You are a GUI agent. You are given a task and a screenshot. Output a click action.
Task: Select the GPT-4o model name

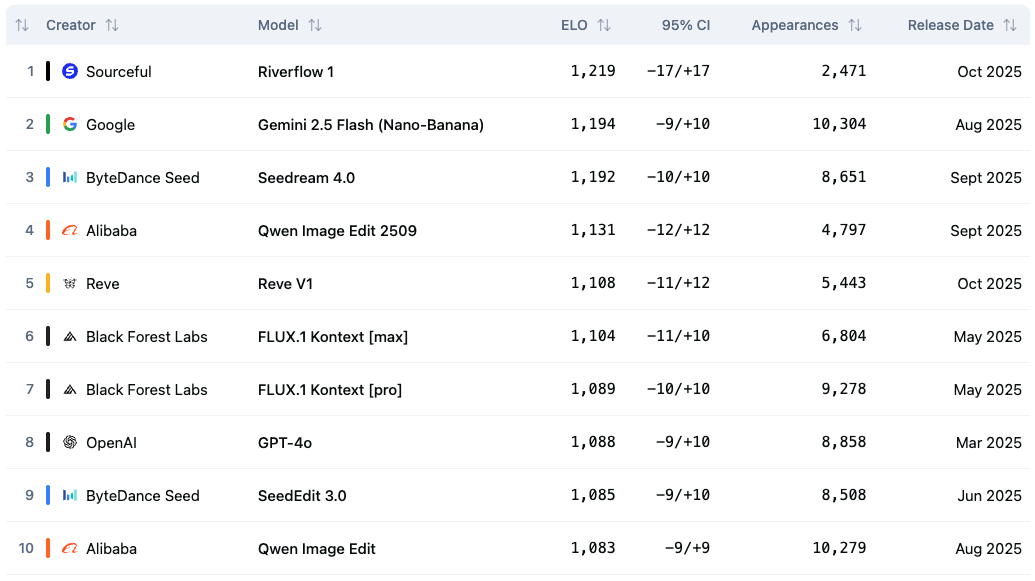(x=285, y=442)
